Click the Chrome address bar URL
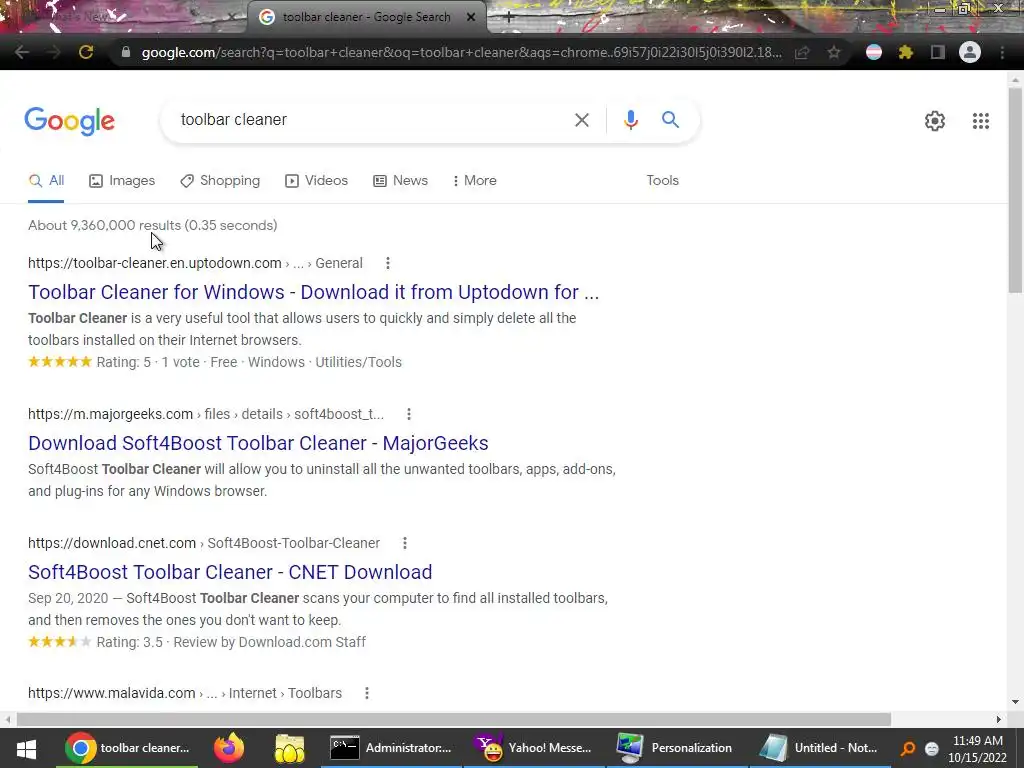The height and width of the screenshot is (768, 1024). (x=461, y=52)
